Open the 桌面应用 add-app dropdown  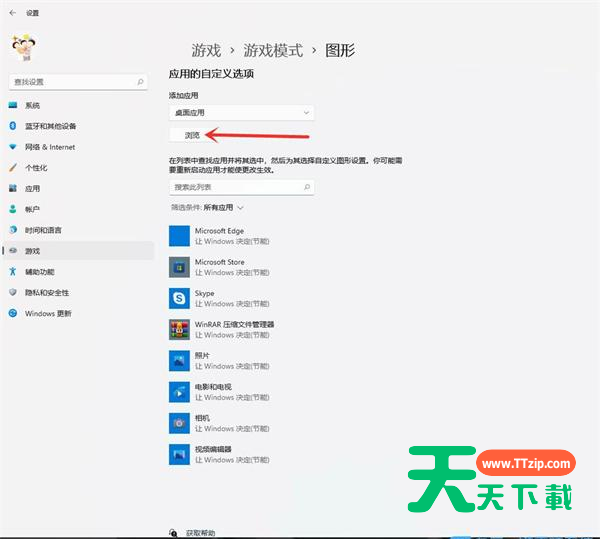point(241,112)
